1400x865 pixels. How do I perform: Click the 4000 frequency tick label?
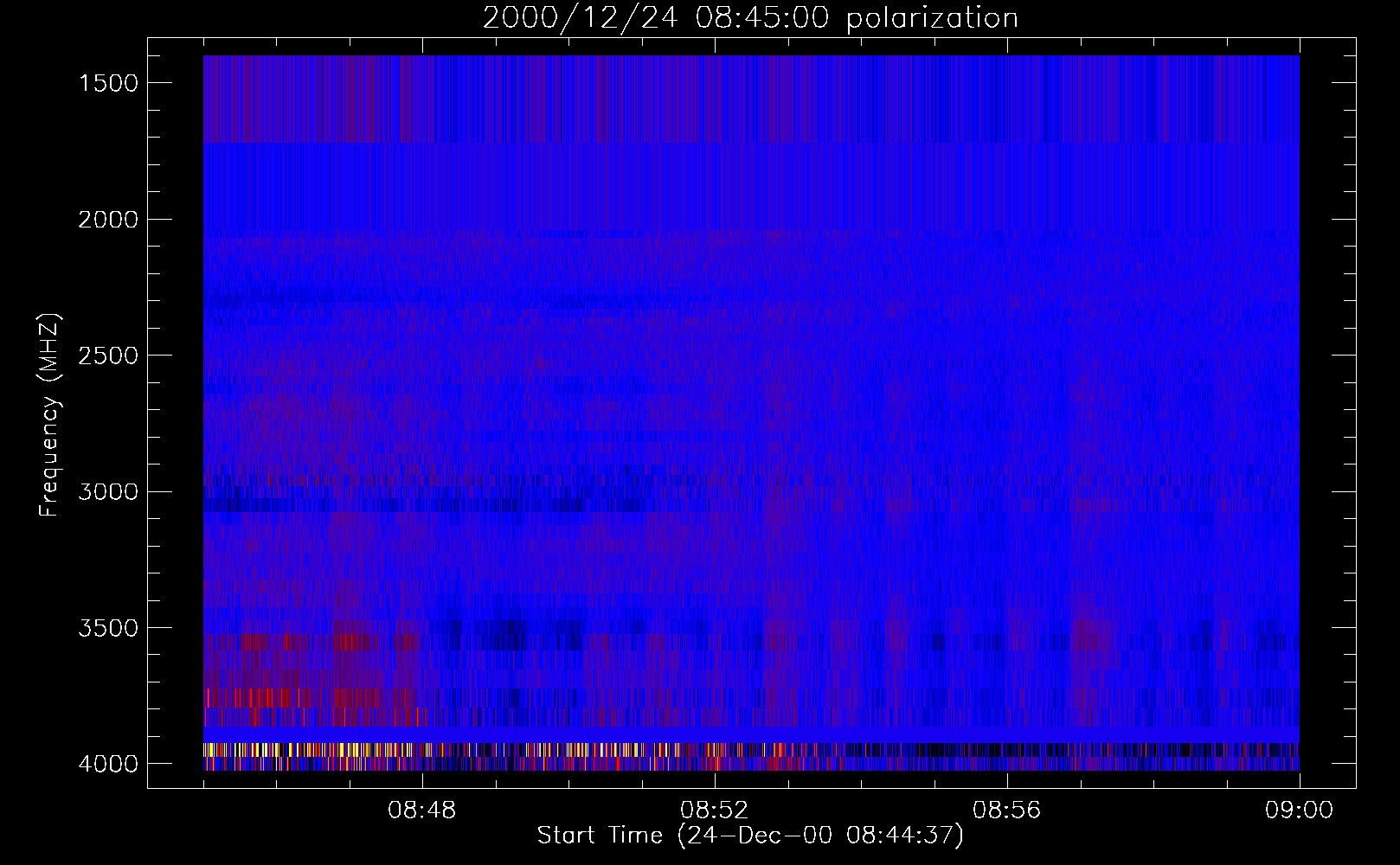click(108, 764)
